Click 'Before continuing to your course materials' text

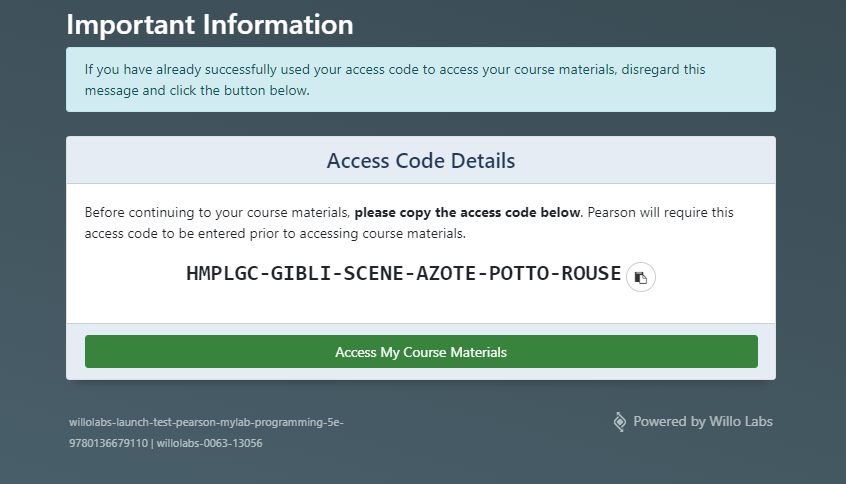click(x=217, y=213)
